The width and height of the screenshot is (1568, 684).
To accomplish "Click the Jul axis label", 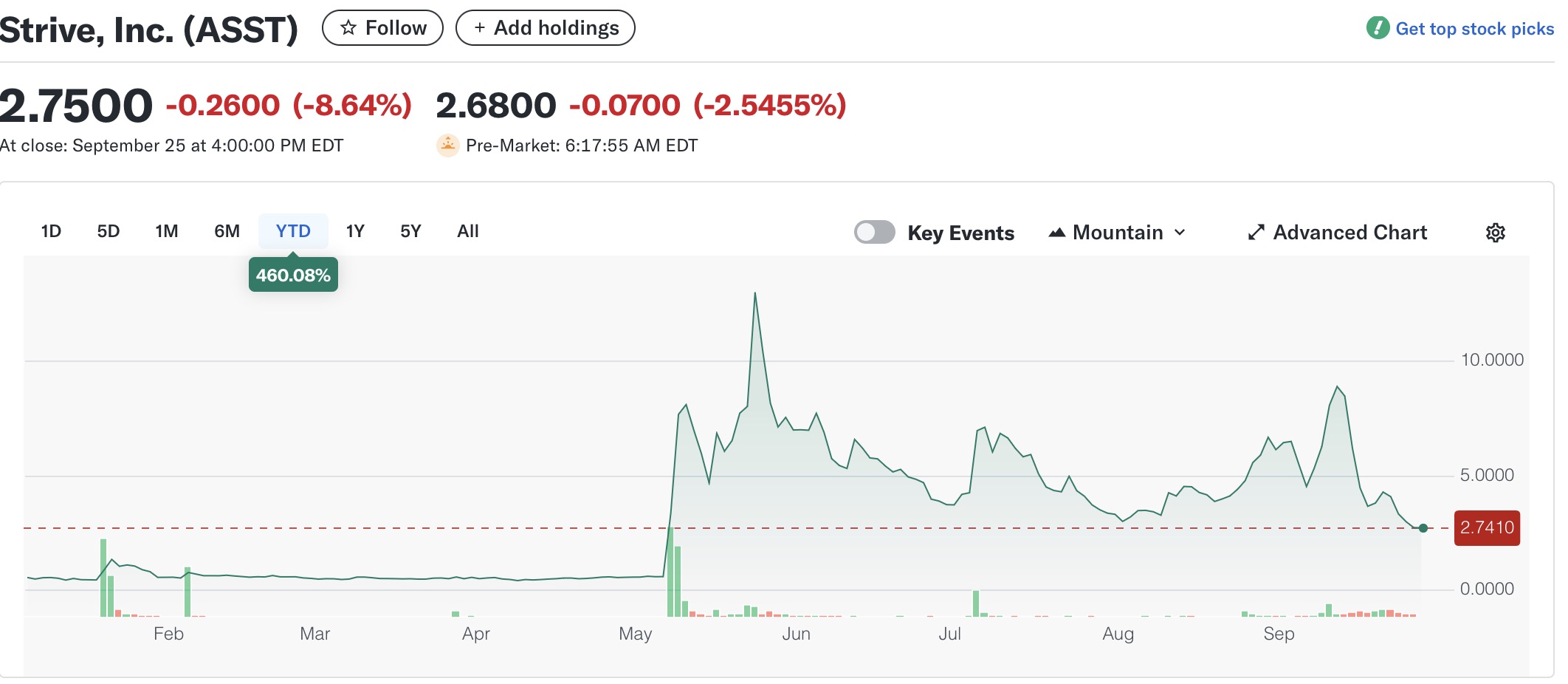I will (x=950, y=634).
